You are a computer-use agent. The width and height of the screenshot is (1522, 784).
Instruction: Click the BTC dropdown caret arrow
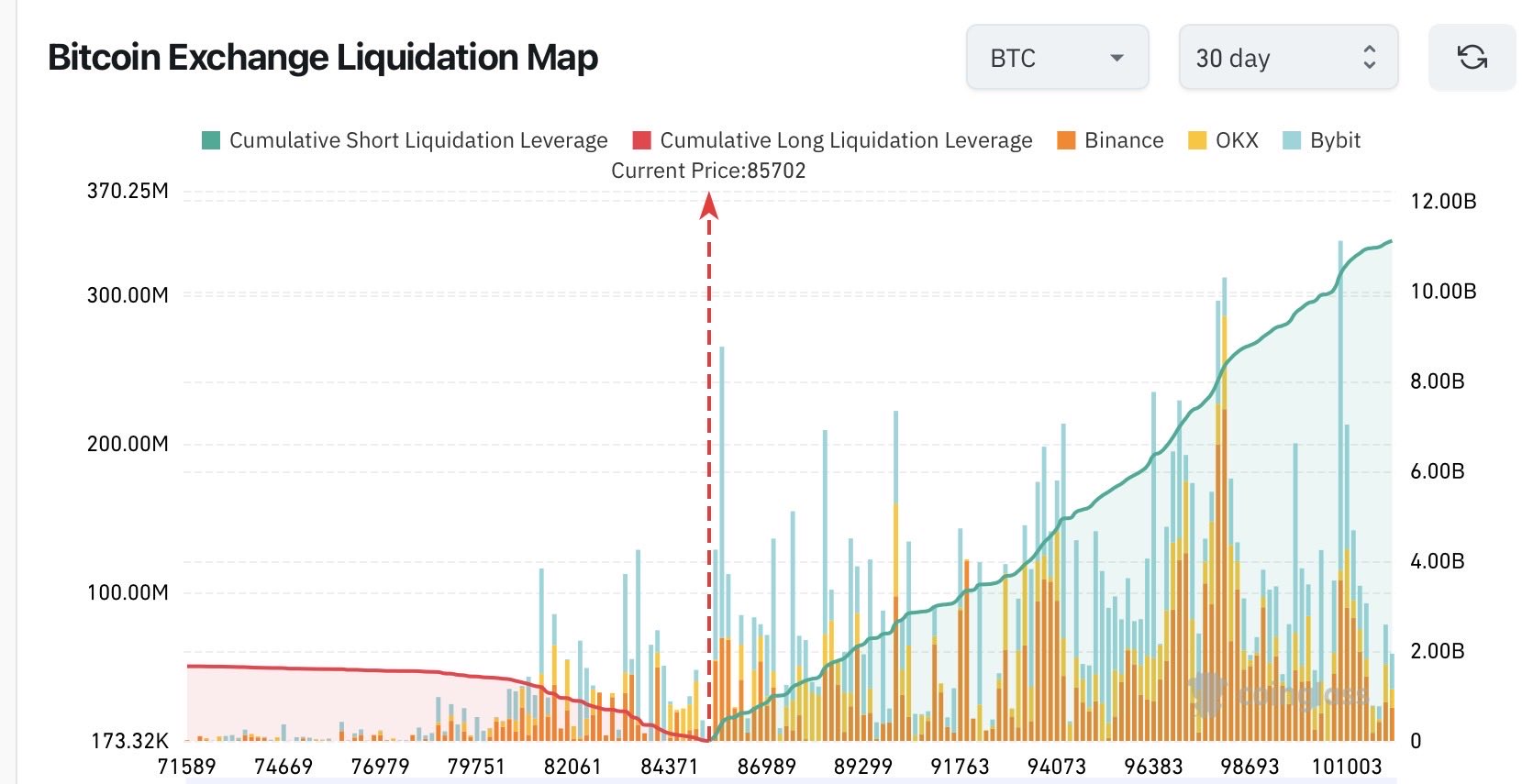[x=1117, y=58]
